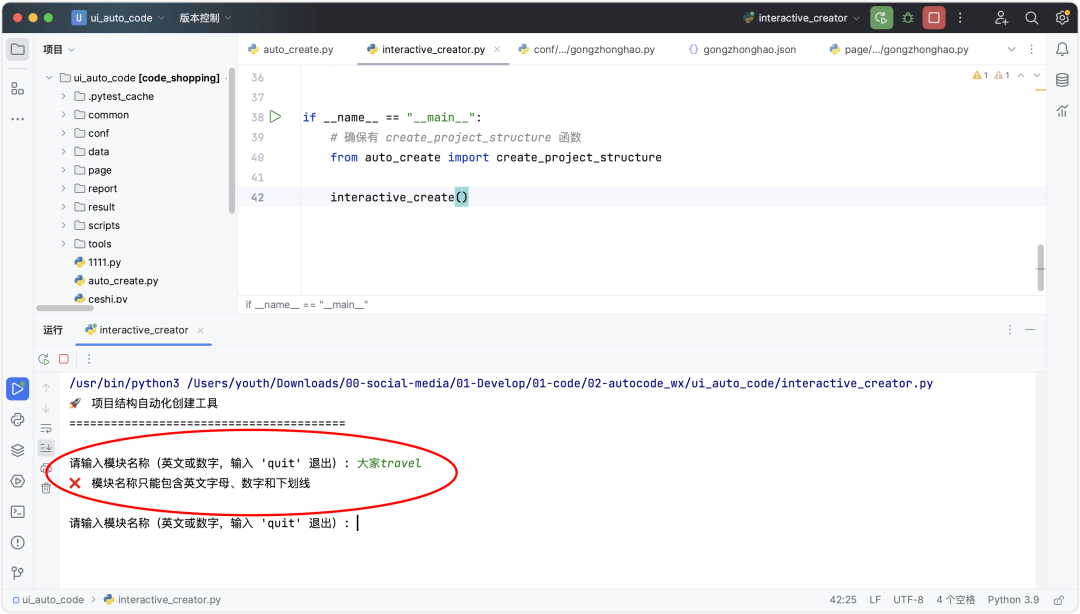Stop the running process with the red square in top toolbar
The height and width of the screenshot is (614, 1080).
point(934,18)
